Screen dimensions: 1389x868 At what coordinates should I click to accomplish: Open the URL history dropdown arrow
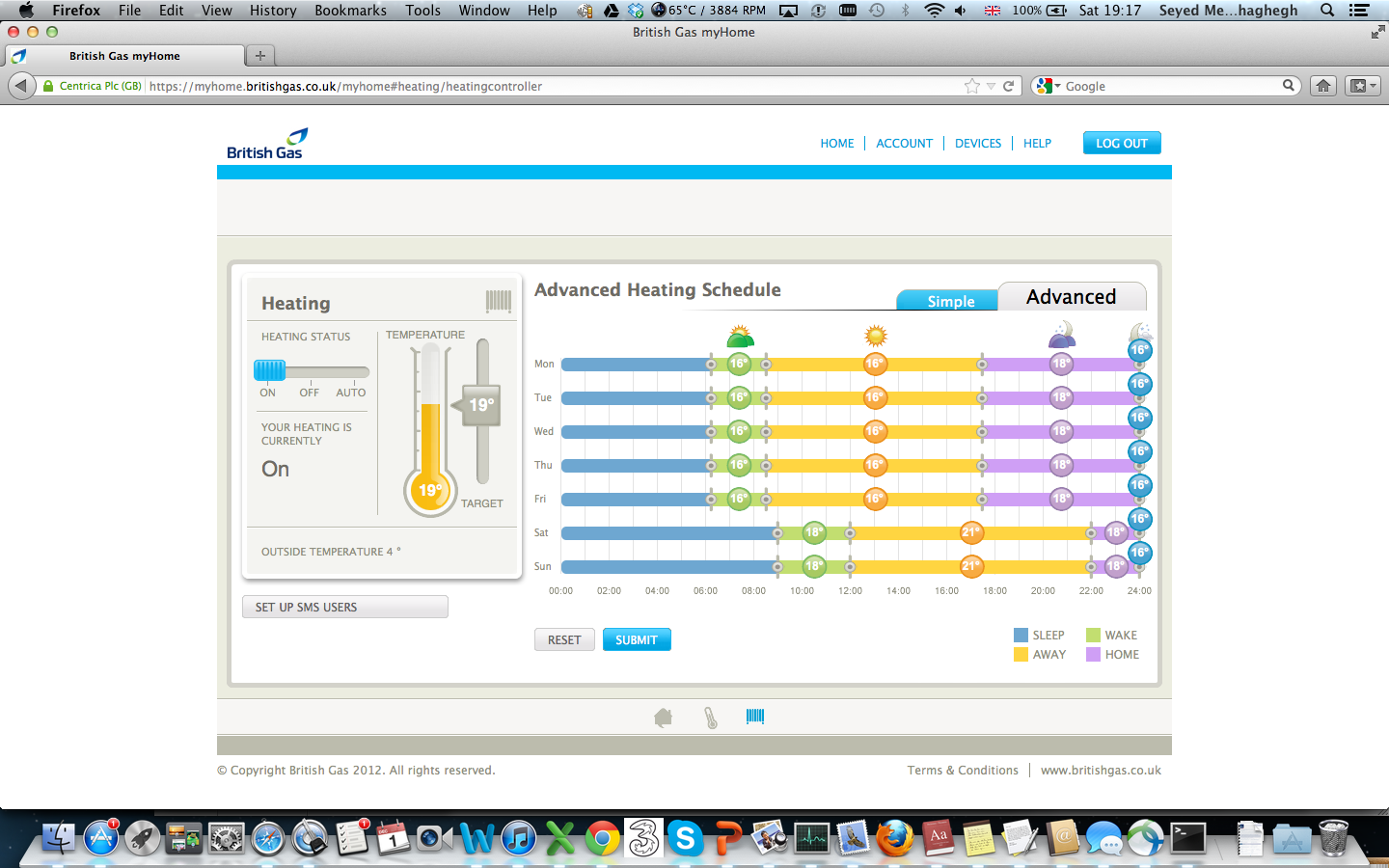click(991, 86)
